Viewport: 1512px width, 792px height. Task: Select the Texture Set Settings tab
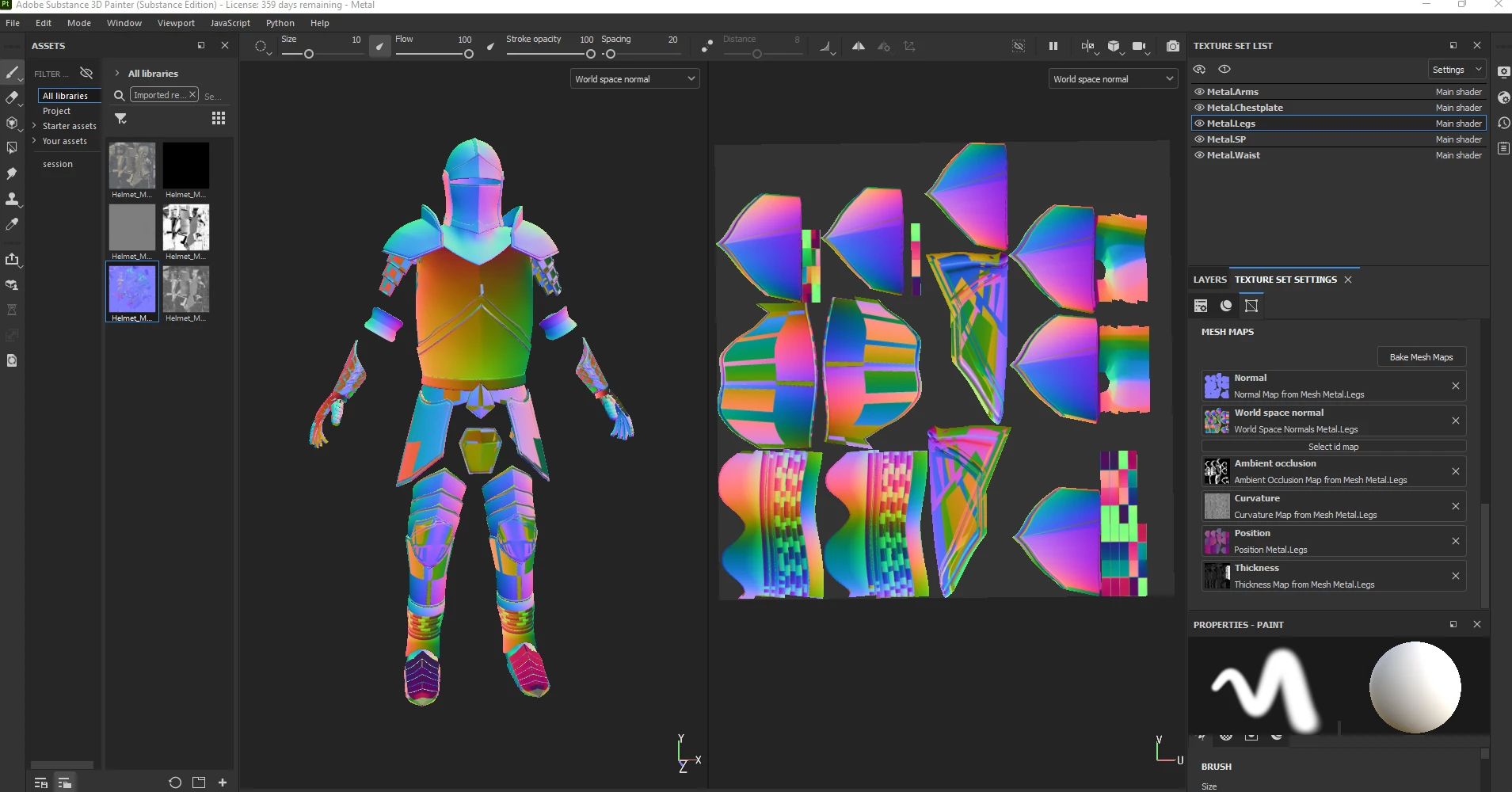coord(1285,280)
